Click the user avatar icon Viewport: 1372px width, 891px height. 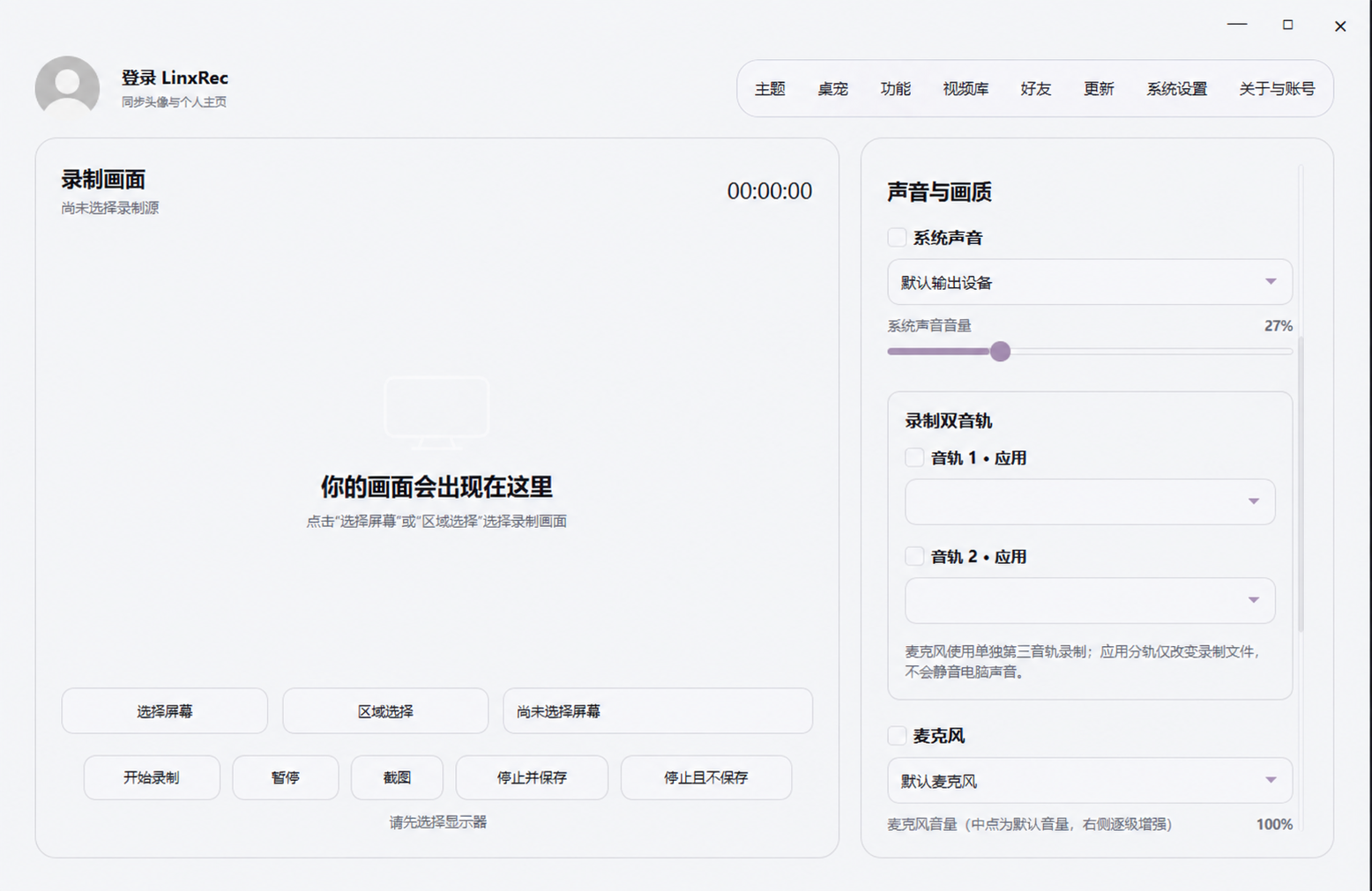pyautogui.click(x=67, y=88)
